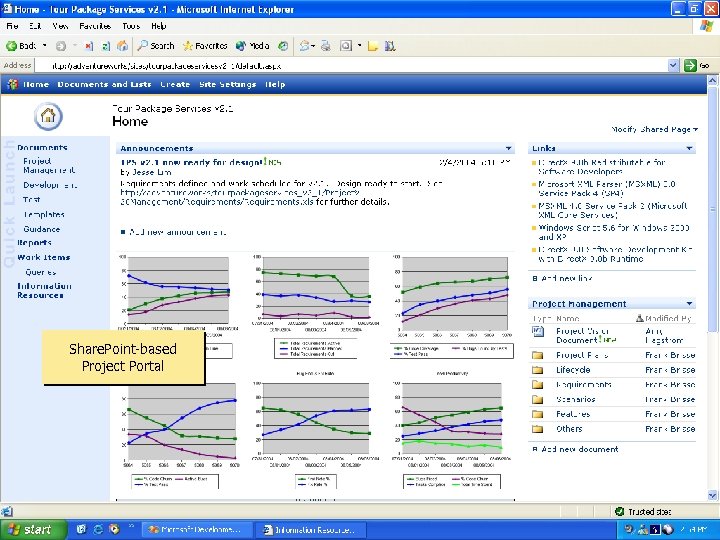Open the Windows Script 5.6 link
The height and width of the screenshot is (540, 720).
(x=613, y=232)
